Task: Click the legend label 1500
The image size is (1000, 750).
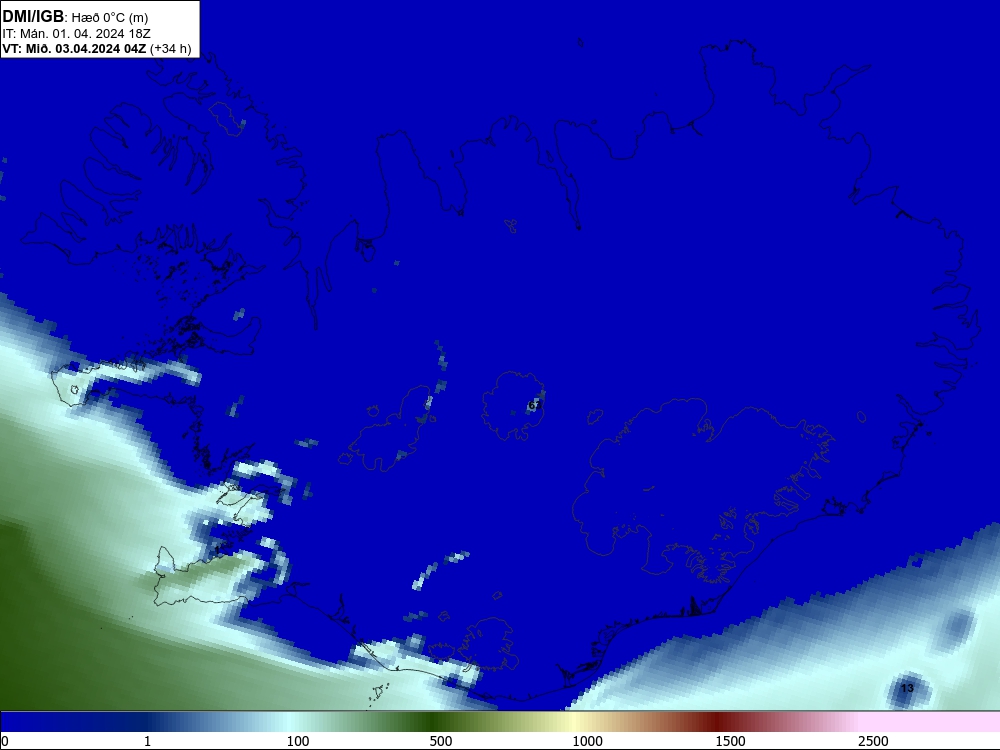Action: [730, 741]
